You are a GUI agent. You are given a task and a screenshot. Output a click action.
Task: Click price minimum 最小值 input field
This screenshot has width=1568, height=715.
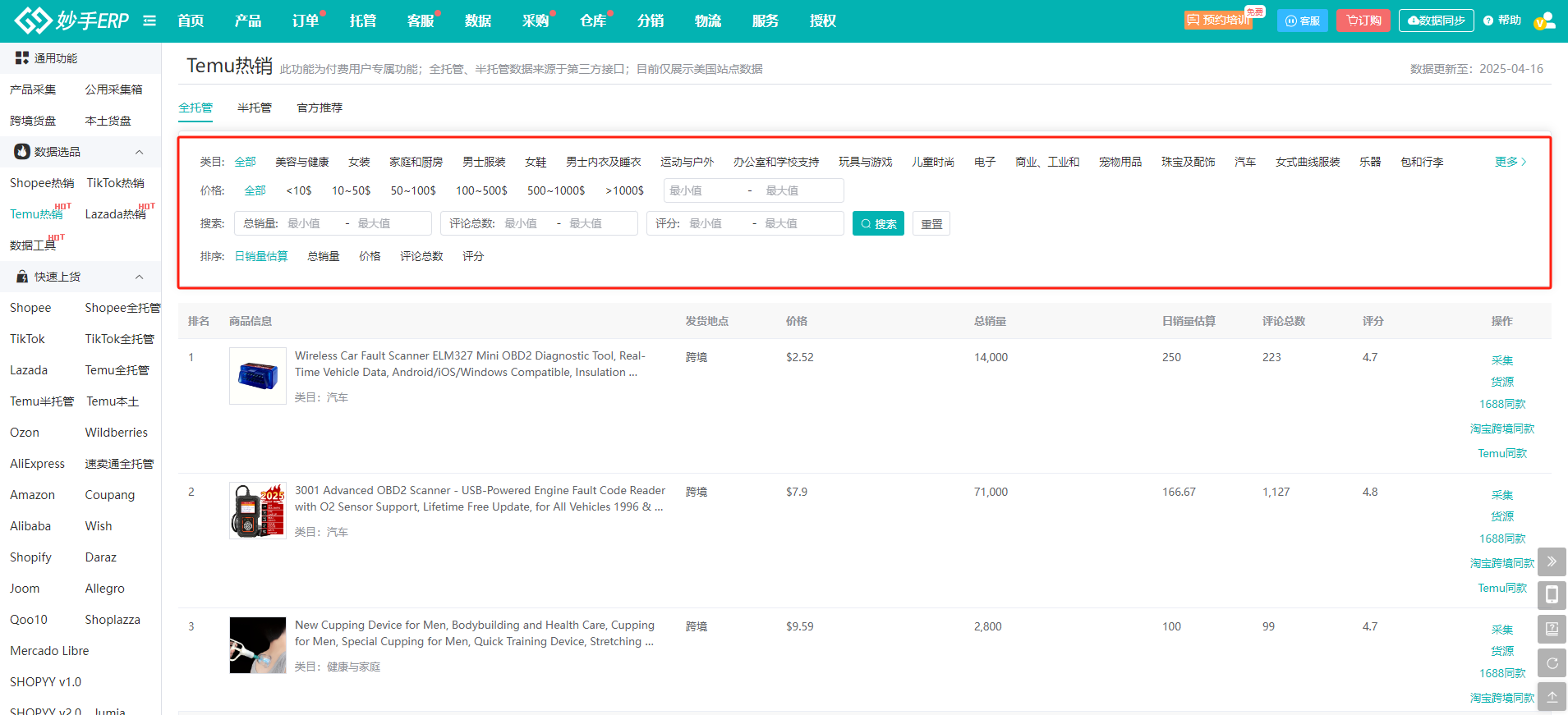coord(702,190)
